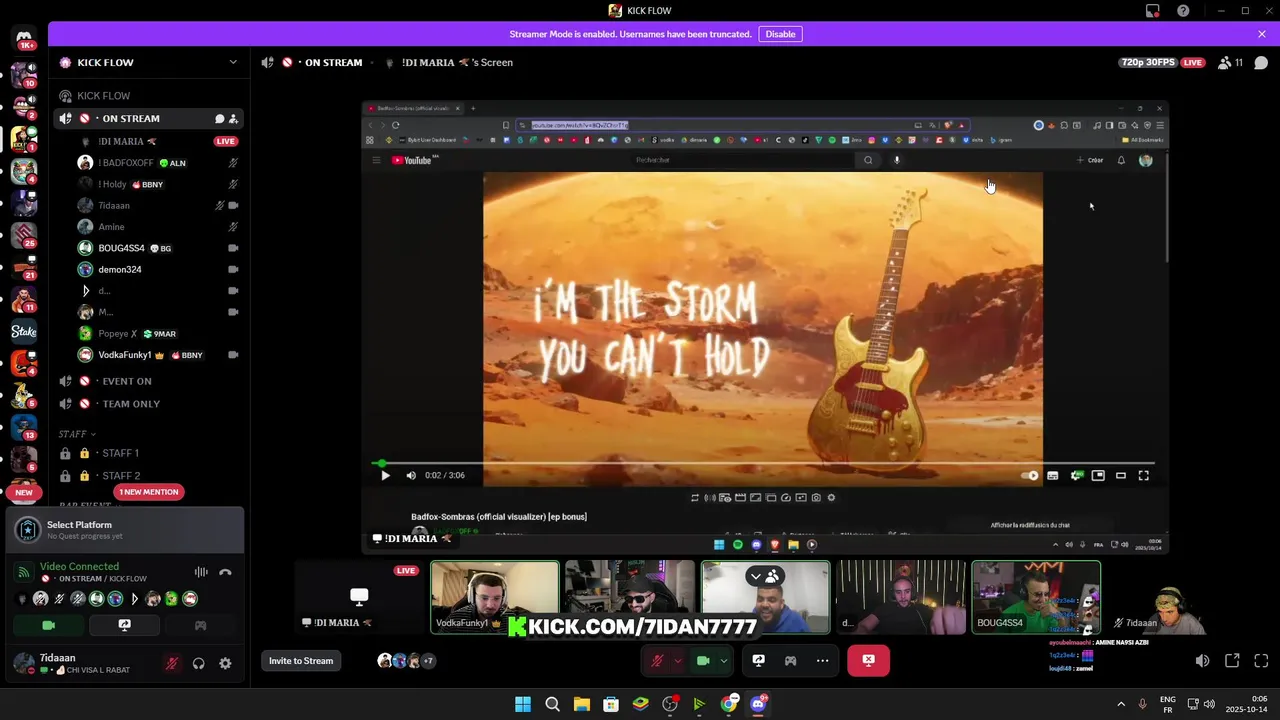
Task: Open the help question mark icon
Action: click(1183, 11)
